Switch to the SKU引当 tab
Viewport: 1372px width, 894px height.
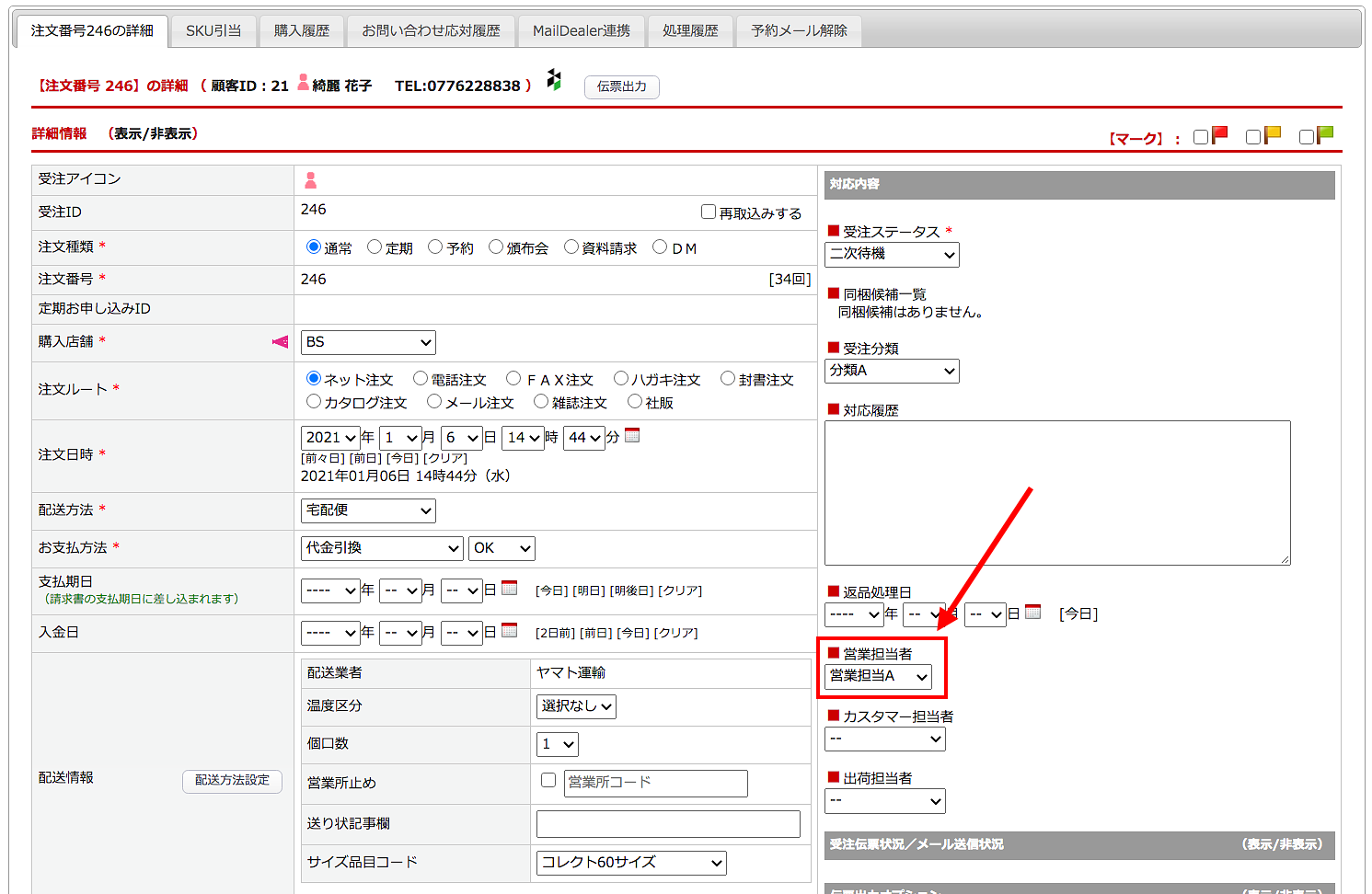click(x=213, y=31)
